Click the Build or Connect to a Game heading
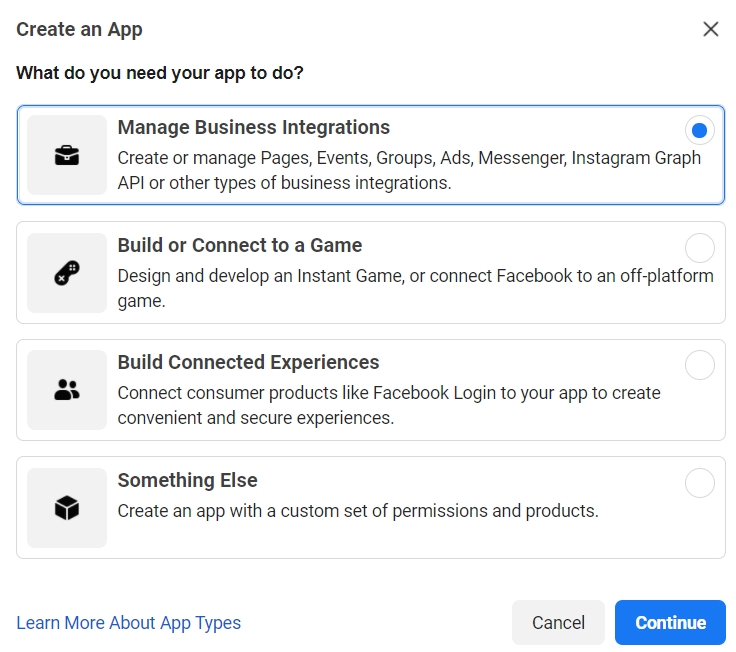This screenshot has width=736, height=652. pos(240,246)
